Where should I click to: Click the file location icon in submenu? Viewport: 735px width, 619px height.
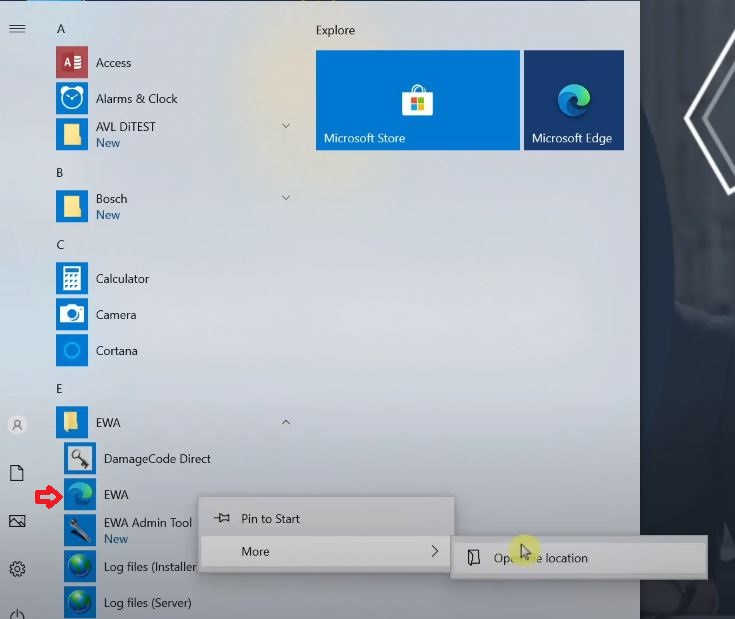click(x=473, y=557)
